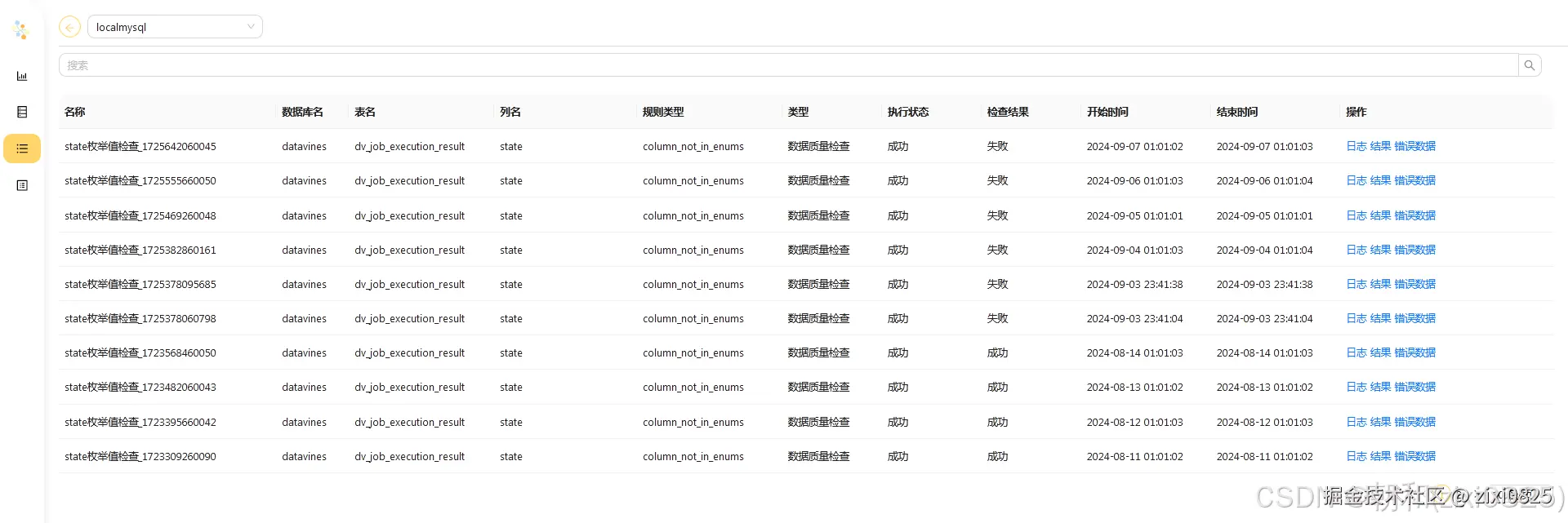1568x523 pixels.
Task: Click column_not_in_enums in 2024-09-05 row
Action: point(693,215)
